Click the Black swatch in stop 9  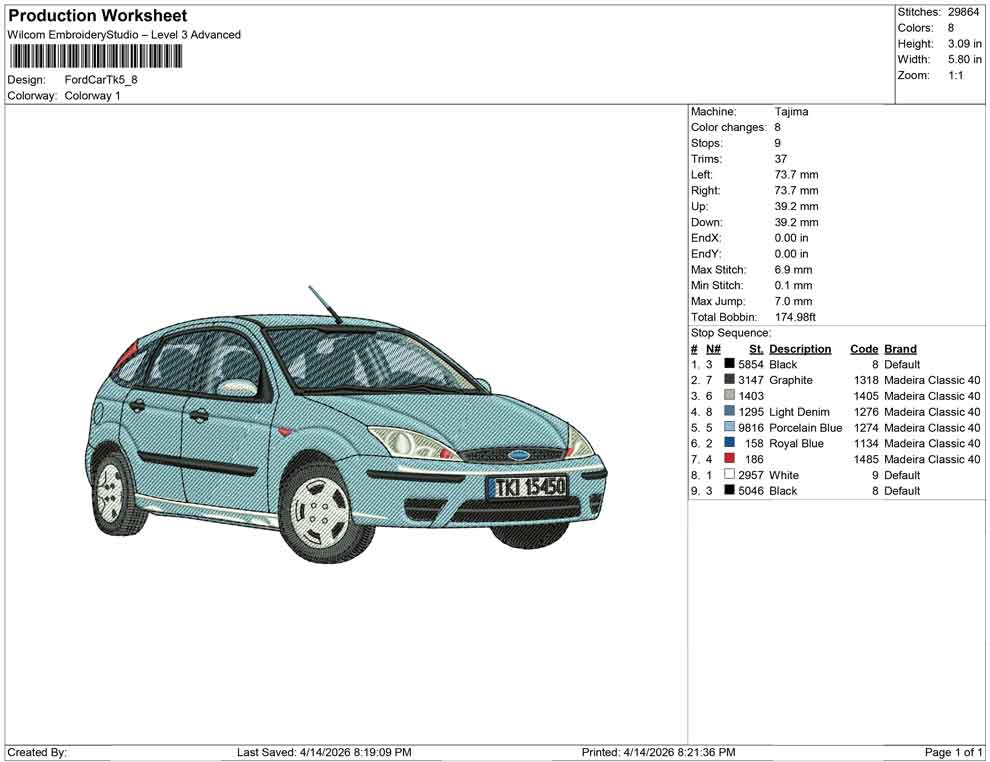pyautogui.click(x=729, y=490)
